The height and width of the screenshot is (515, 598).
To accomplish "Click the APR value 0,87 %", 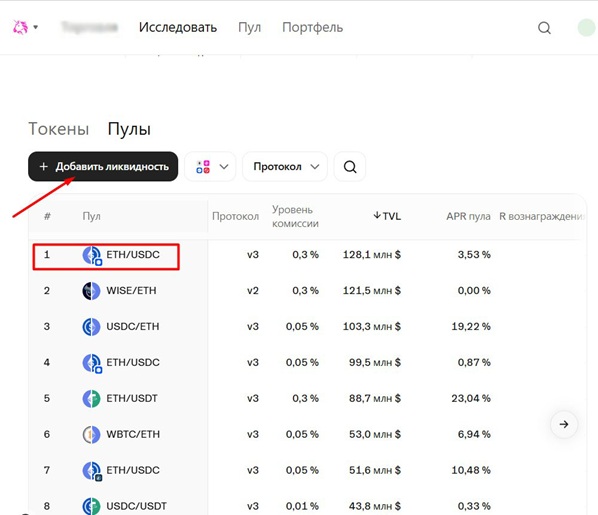I will 474,362.
